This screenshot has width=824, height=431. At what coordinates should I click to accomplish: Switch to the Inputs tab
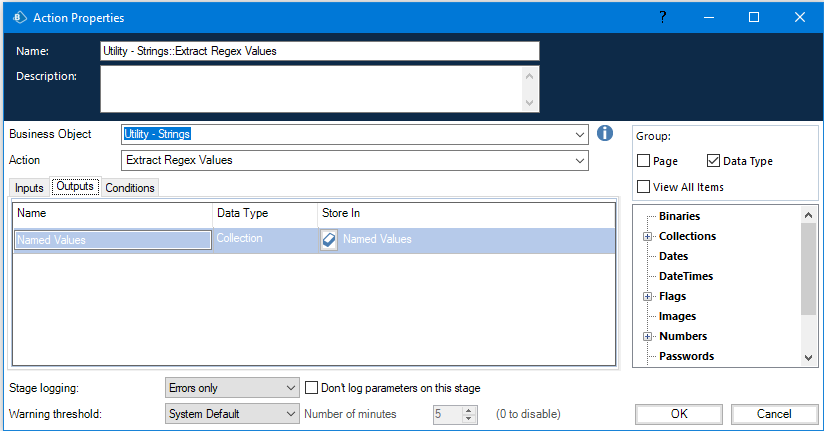click(x=29, y=188)
